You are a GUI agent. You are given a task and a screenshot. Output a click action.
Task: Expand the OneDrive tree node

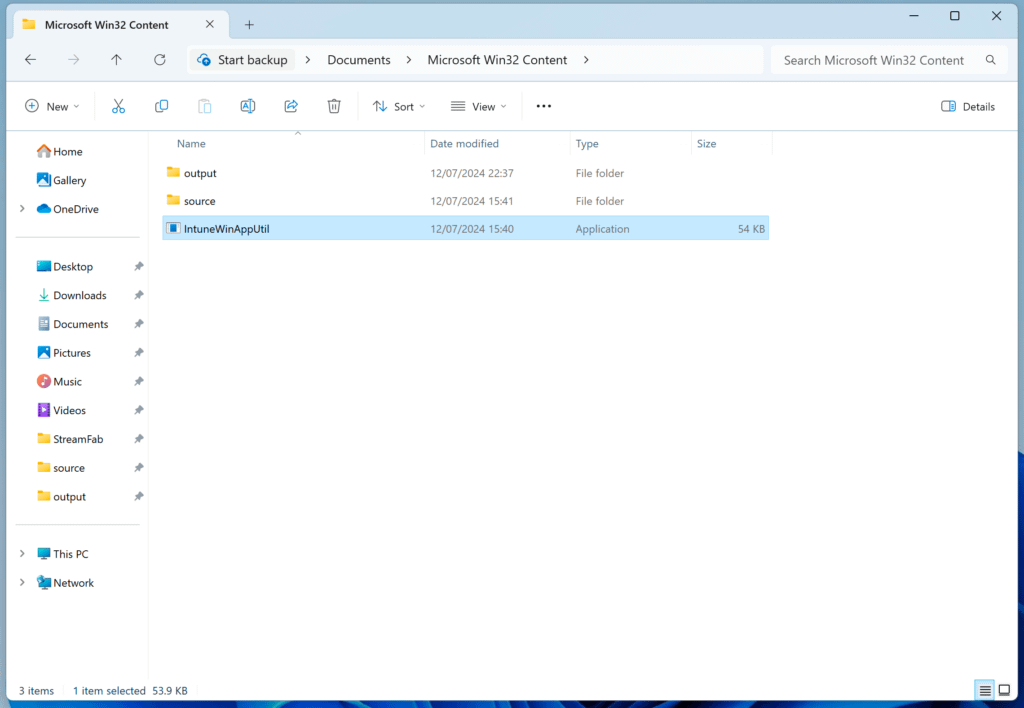coord(23,209)
